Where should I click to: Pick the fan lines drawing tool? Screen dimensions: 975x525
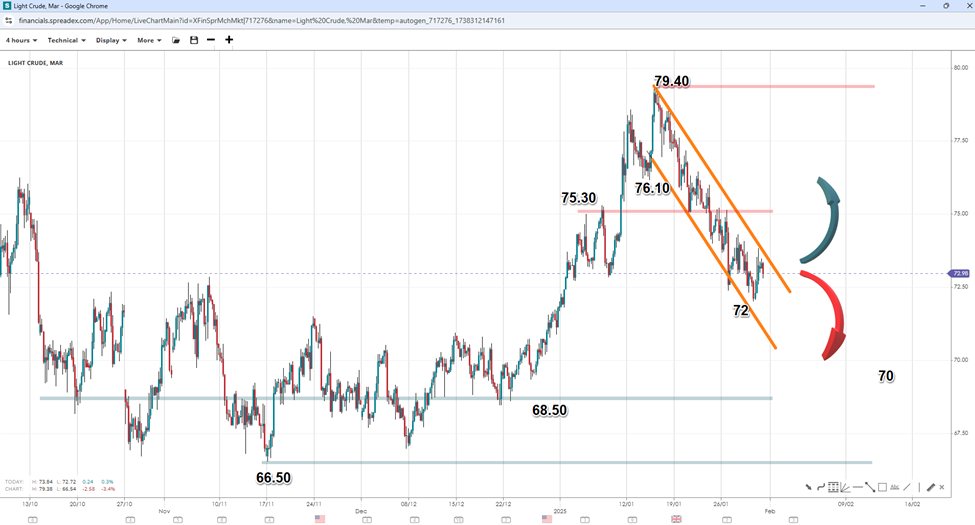pos(845,487)
